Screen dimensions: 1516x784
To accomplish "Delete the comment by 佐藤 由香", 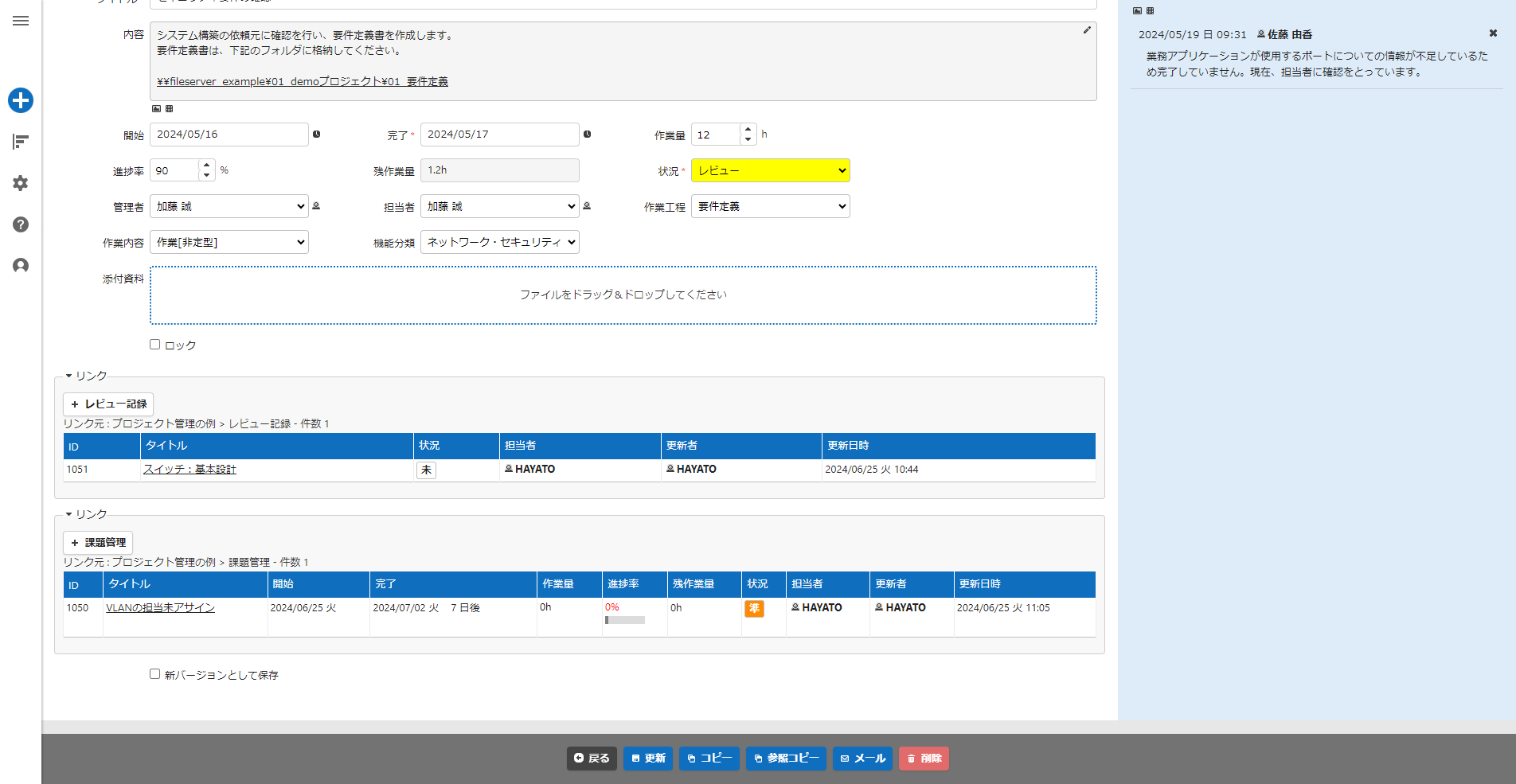I will 1493,33.
